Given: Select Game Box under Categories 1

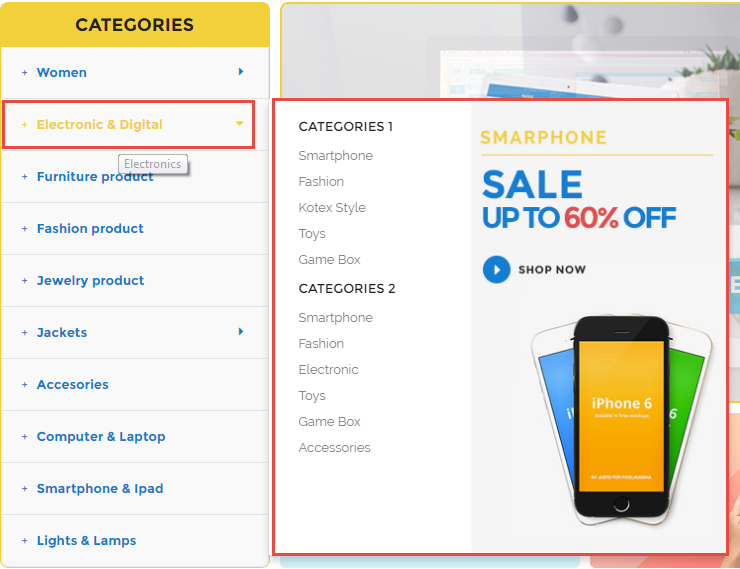Looking at the screenshot, I should [x=329, y=259].
